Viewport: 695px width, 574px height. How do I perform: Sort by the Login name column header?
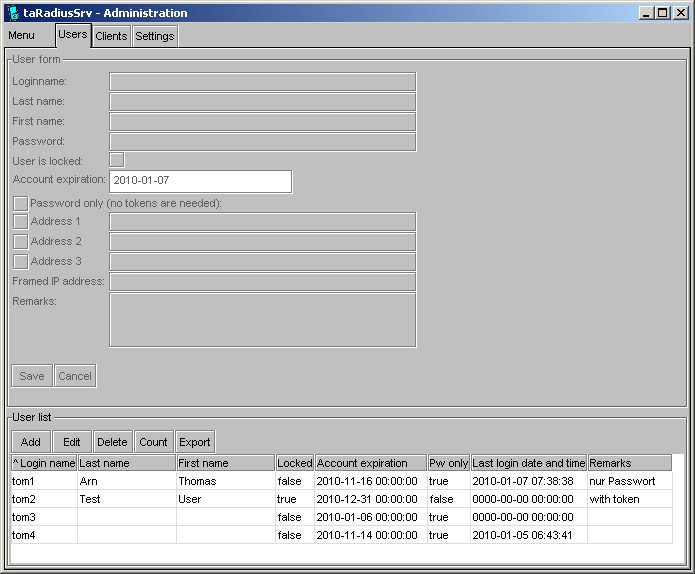click(x=44, y=463)
